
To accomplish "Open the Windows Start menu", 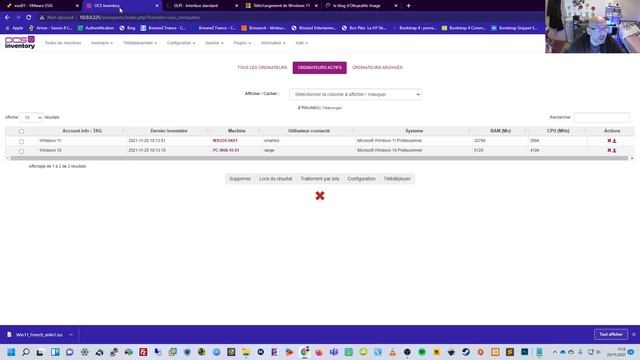I will 11,352.
